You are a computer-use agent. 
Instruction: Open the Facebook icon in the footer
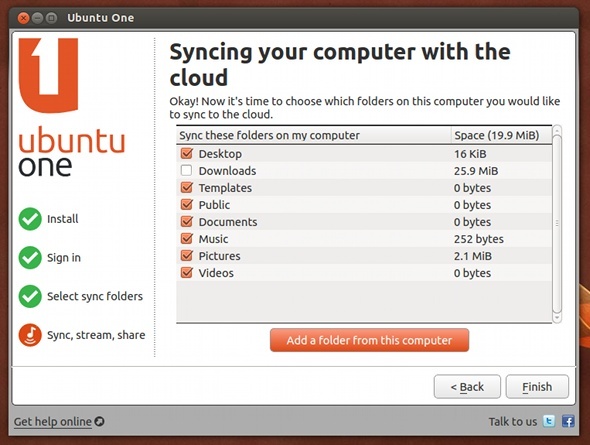point(567,421)
